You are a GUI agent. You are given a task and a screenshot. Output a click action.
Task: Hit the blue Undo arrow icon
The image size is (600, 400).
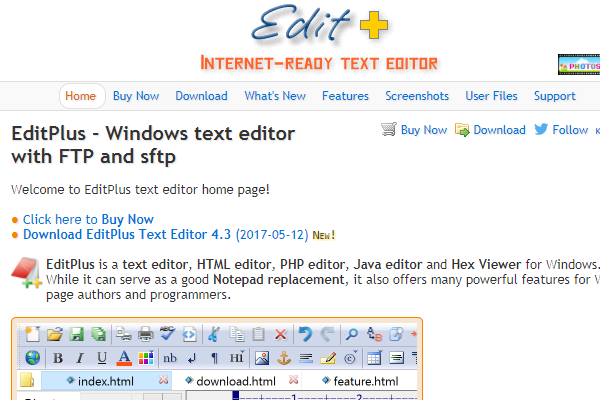click(x=306, y=334)
